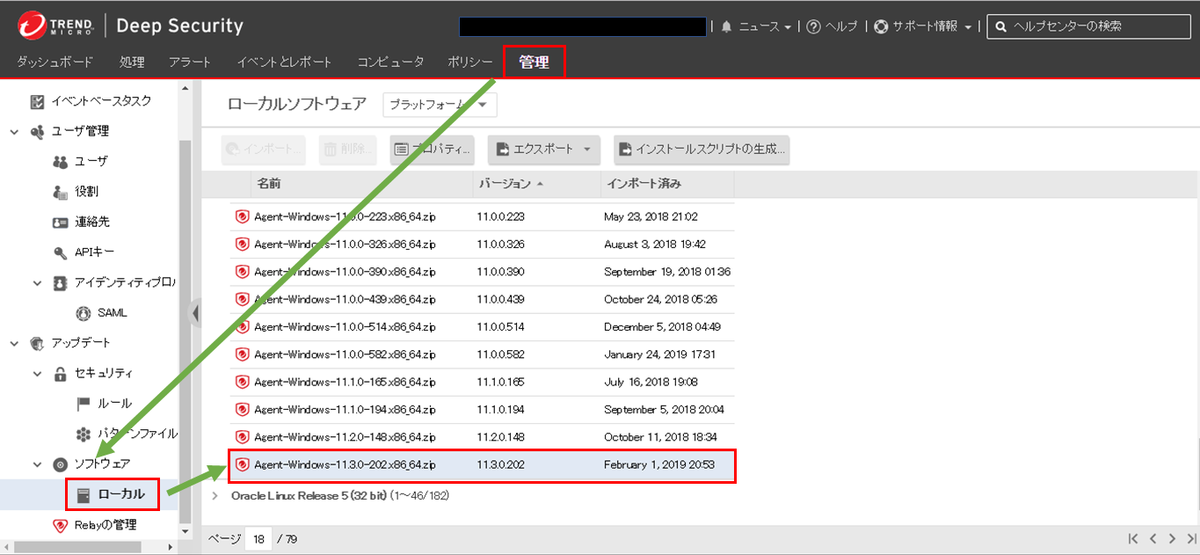Viewport: 1200px width, 555px height.
Task: Click the security rules flag icon
Action: click(x=83, y=404)
